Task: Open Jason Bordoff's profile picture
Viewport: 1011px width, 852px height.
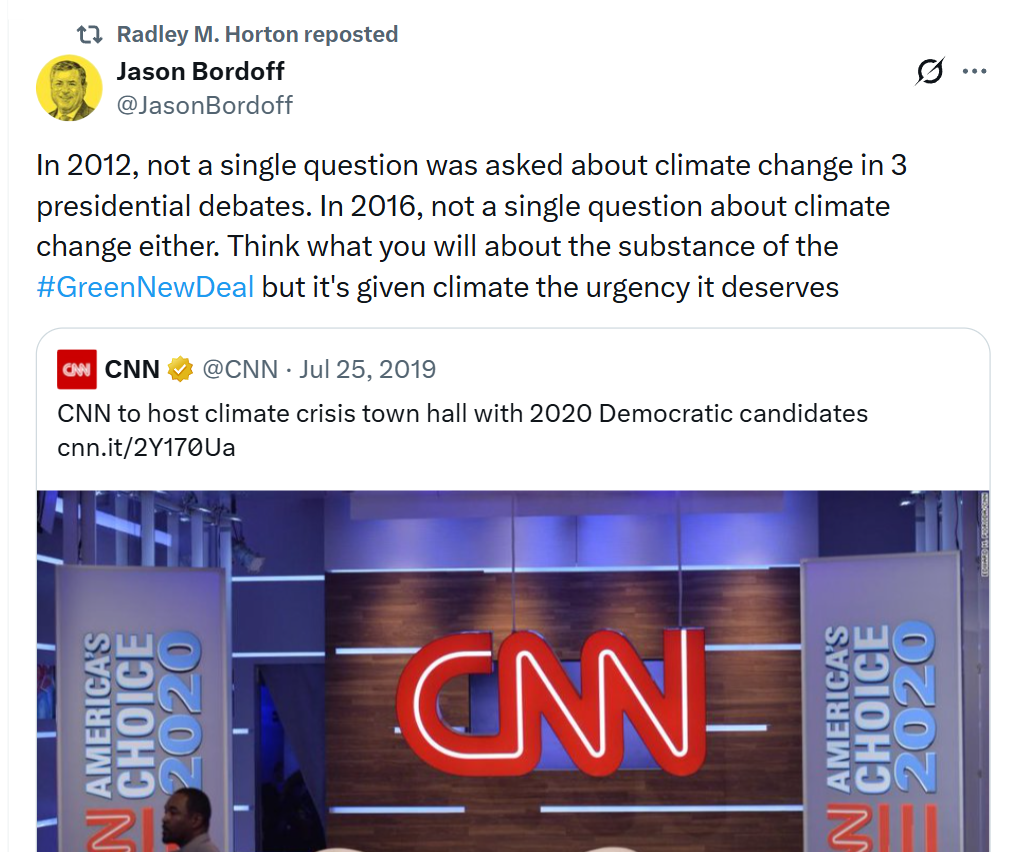Action: pos(69,88)
